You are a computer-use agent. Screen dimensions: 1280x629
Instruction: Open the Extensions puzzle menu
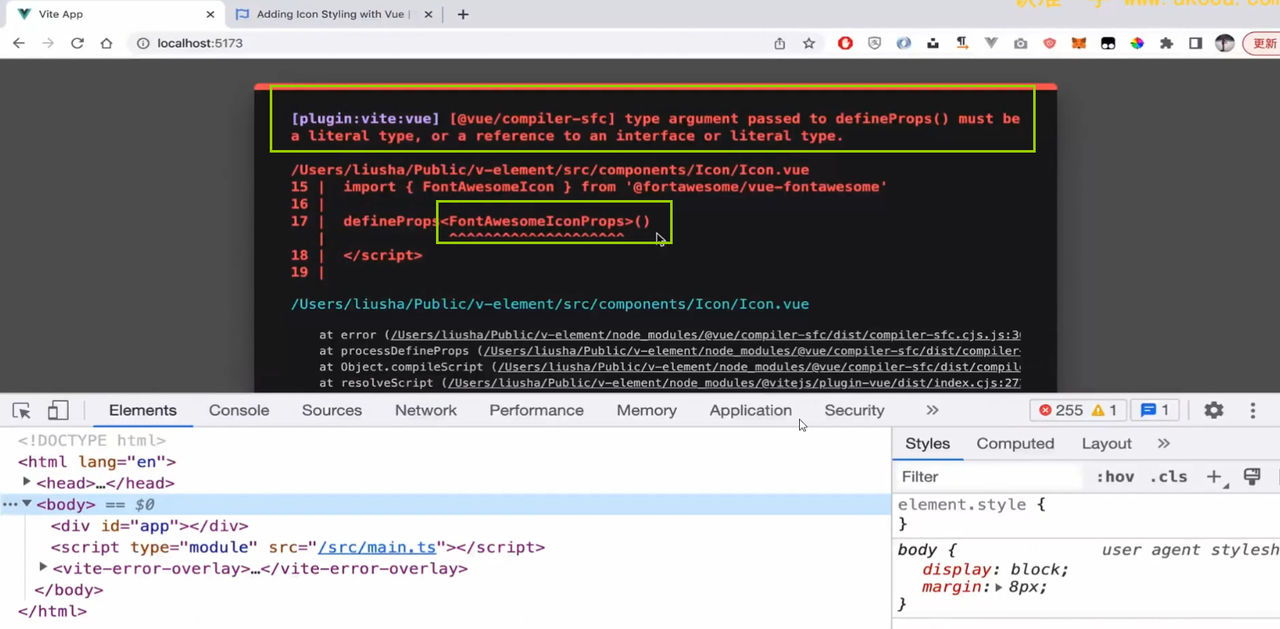pyautogui.click(x=1166, y=43)
